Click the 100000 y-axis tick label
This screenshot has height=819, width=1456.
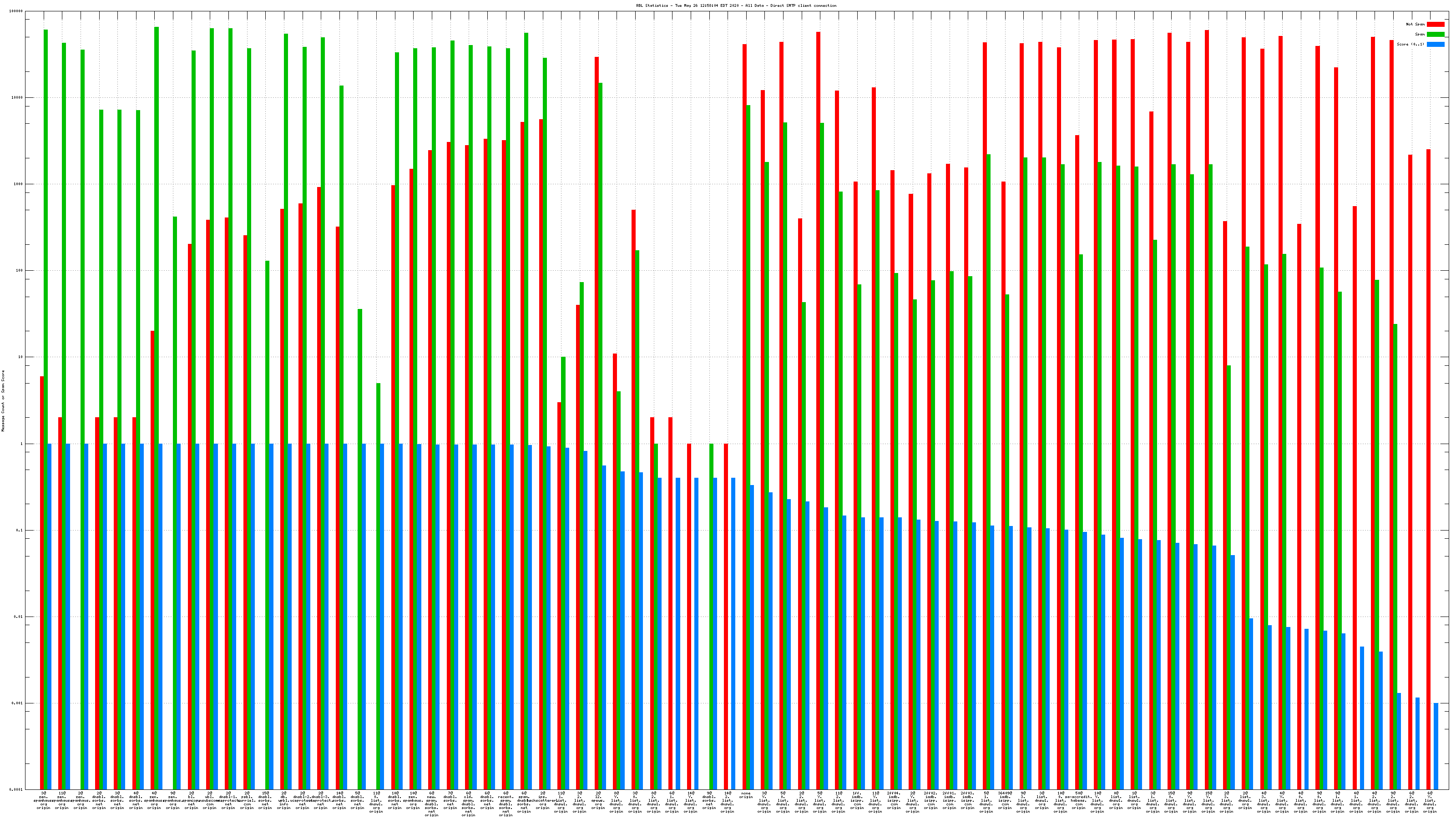click(16, 11)
